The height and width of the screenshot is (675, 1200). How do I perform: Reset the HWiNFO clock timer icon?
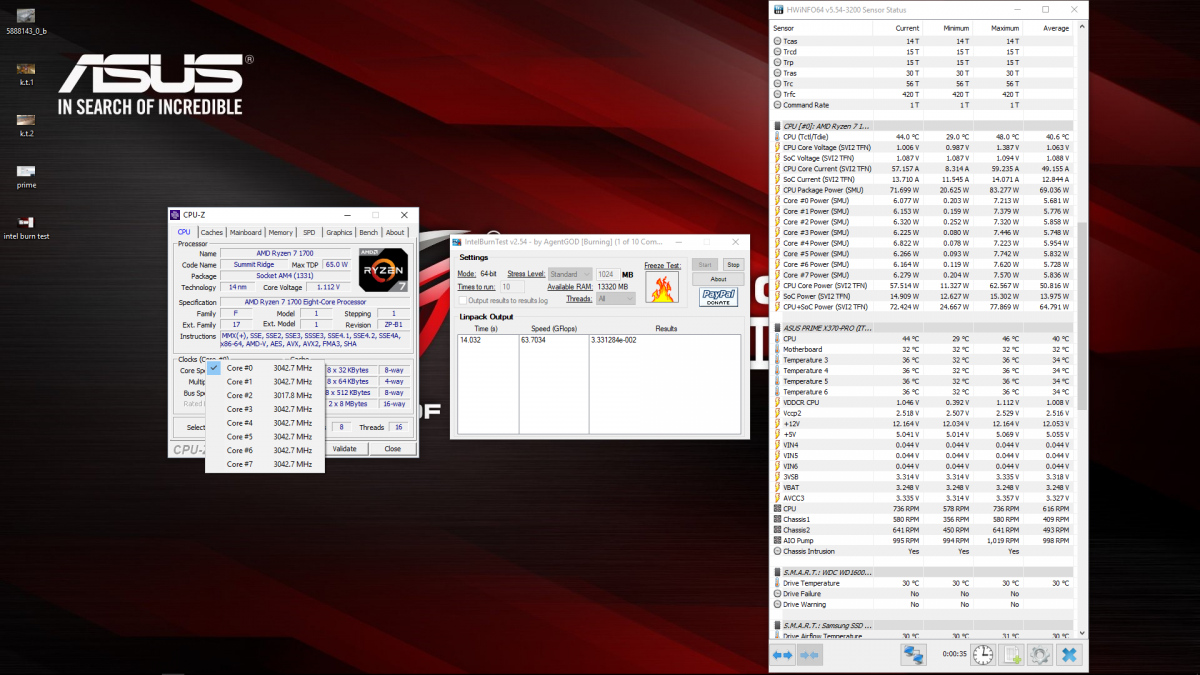[983, 654]
